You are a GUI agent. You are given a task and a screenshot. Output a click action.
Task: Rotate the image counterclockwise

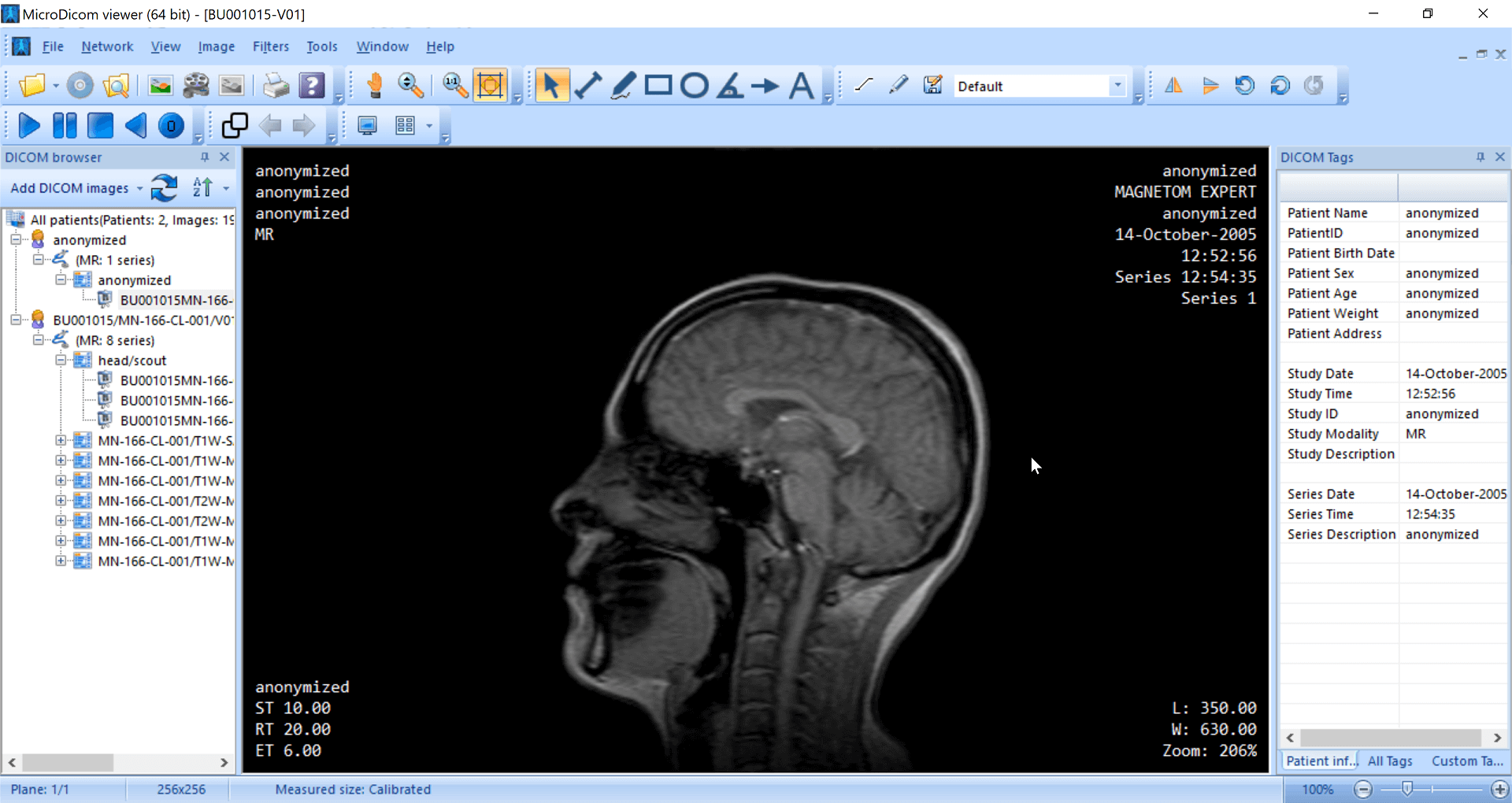(1244, 85)
